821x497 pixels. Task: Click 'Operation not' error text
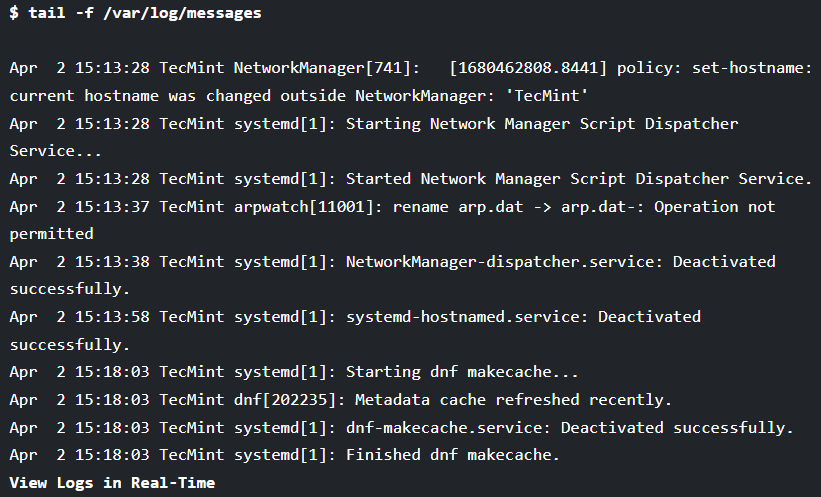pos(714,207)
